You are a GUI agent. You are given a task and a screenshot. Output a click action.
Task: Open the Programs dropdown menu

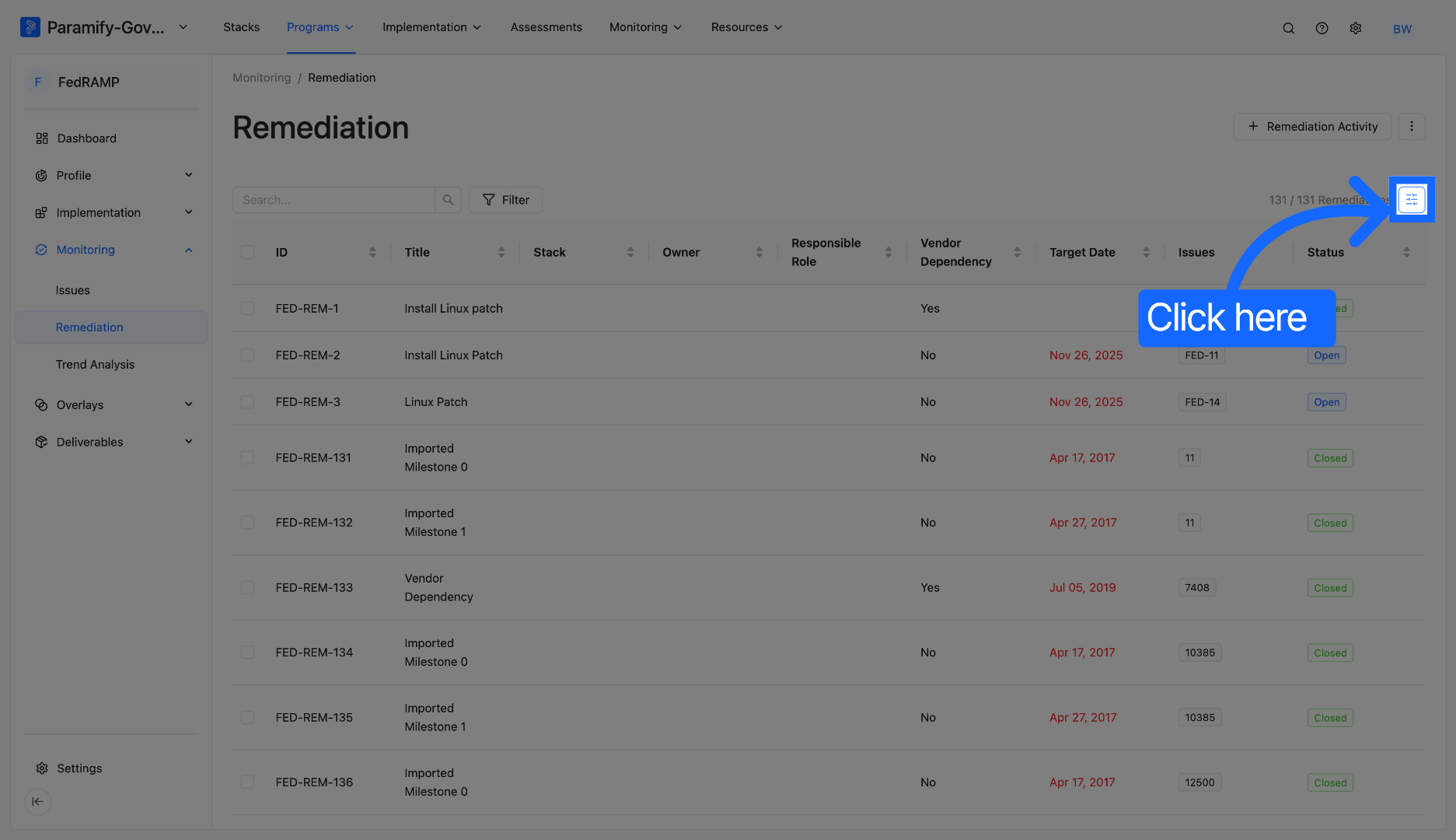pyautogui.click(x=320, y=27)
